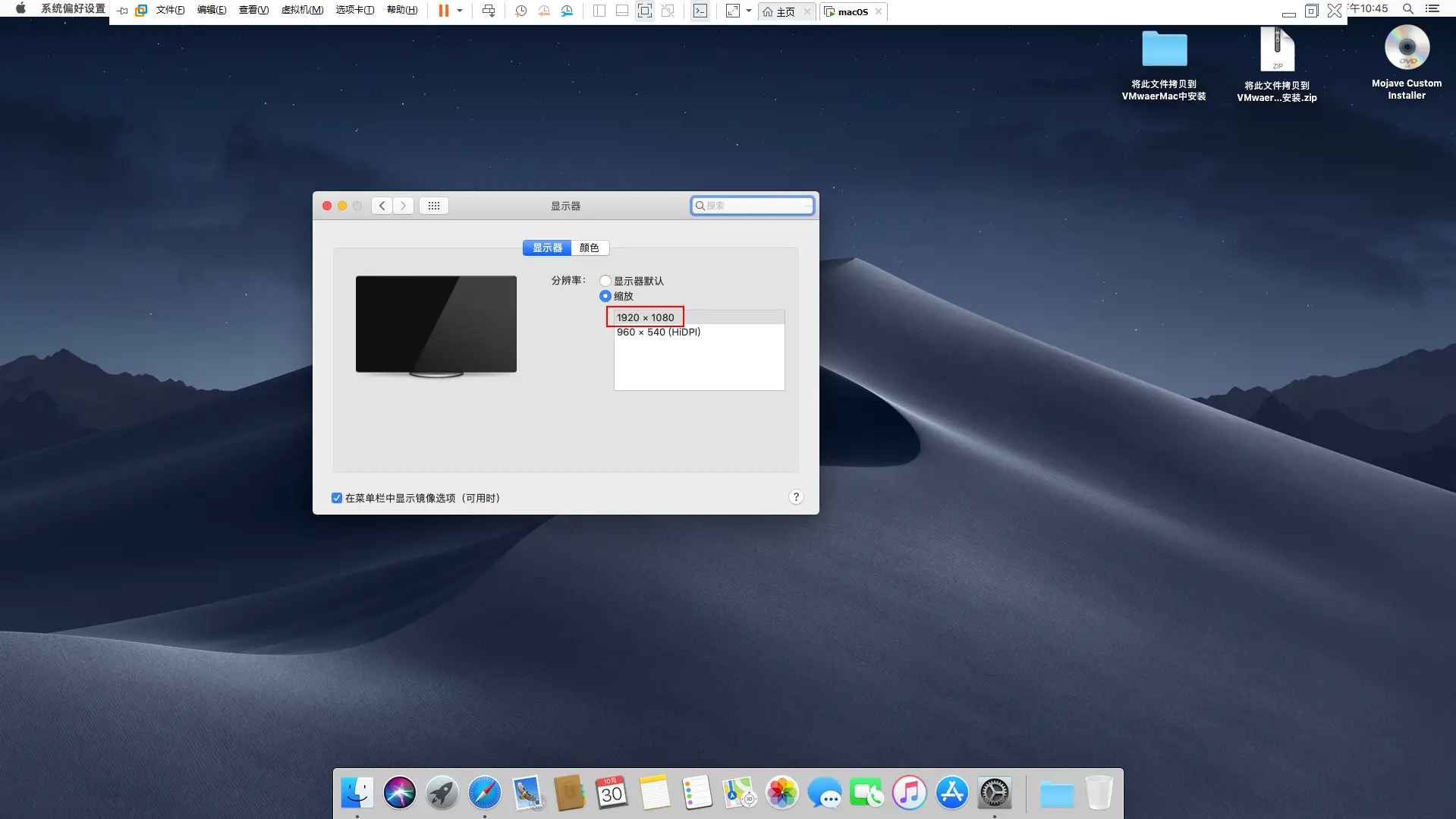Open the VMware console view icon
1456x819 pixels.
700,11
